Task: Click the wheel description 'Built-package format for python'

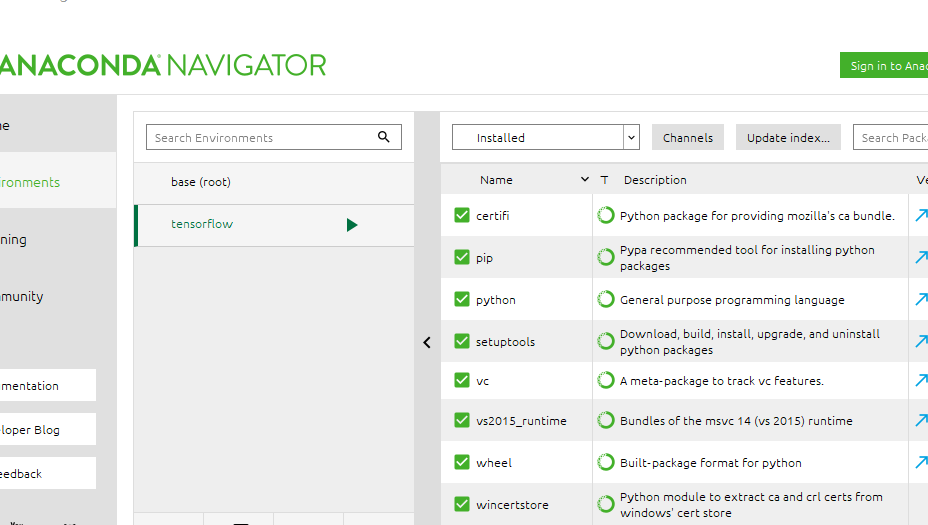Action: 711,463
